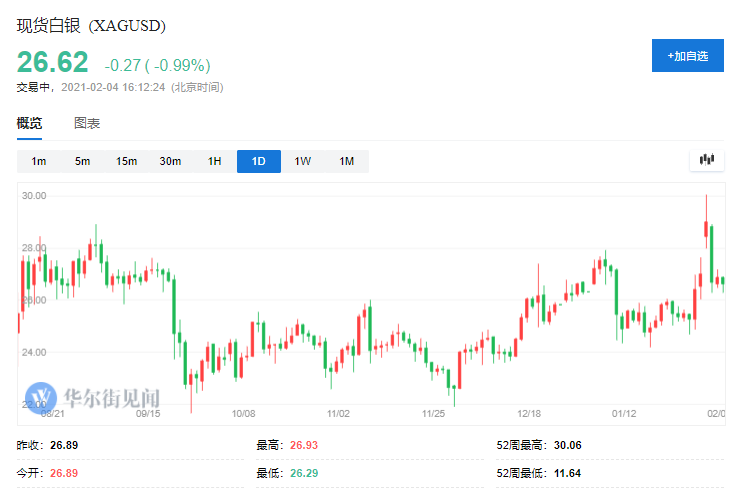
Task: Click the 最高 value 26.93
Action: [302, 445]
